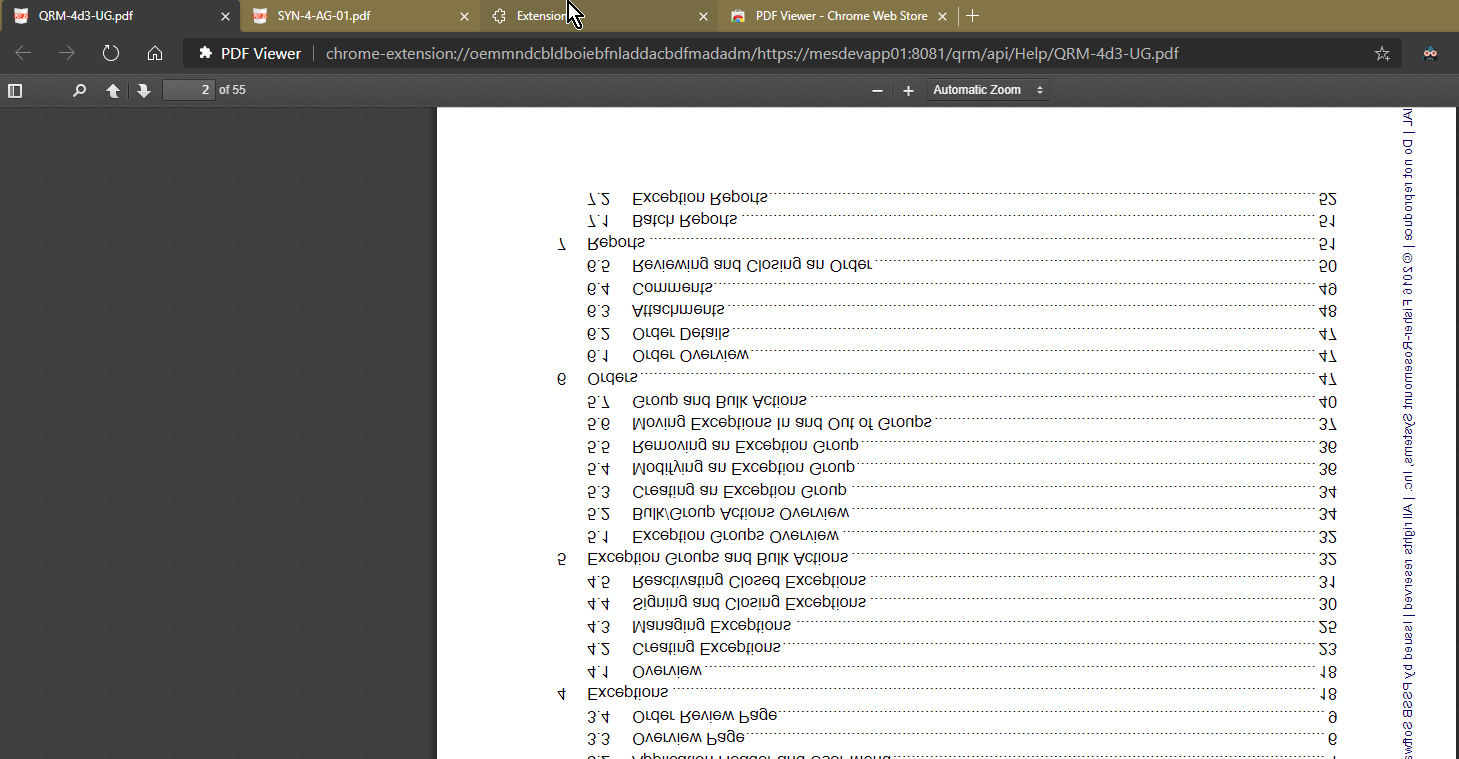The height and width of the screenshot is (759, 1459).
Task: Open a new tab with the plus button
Action: (x=973, y=16)
